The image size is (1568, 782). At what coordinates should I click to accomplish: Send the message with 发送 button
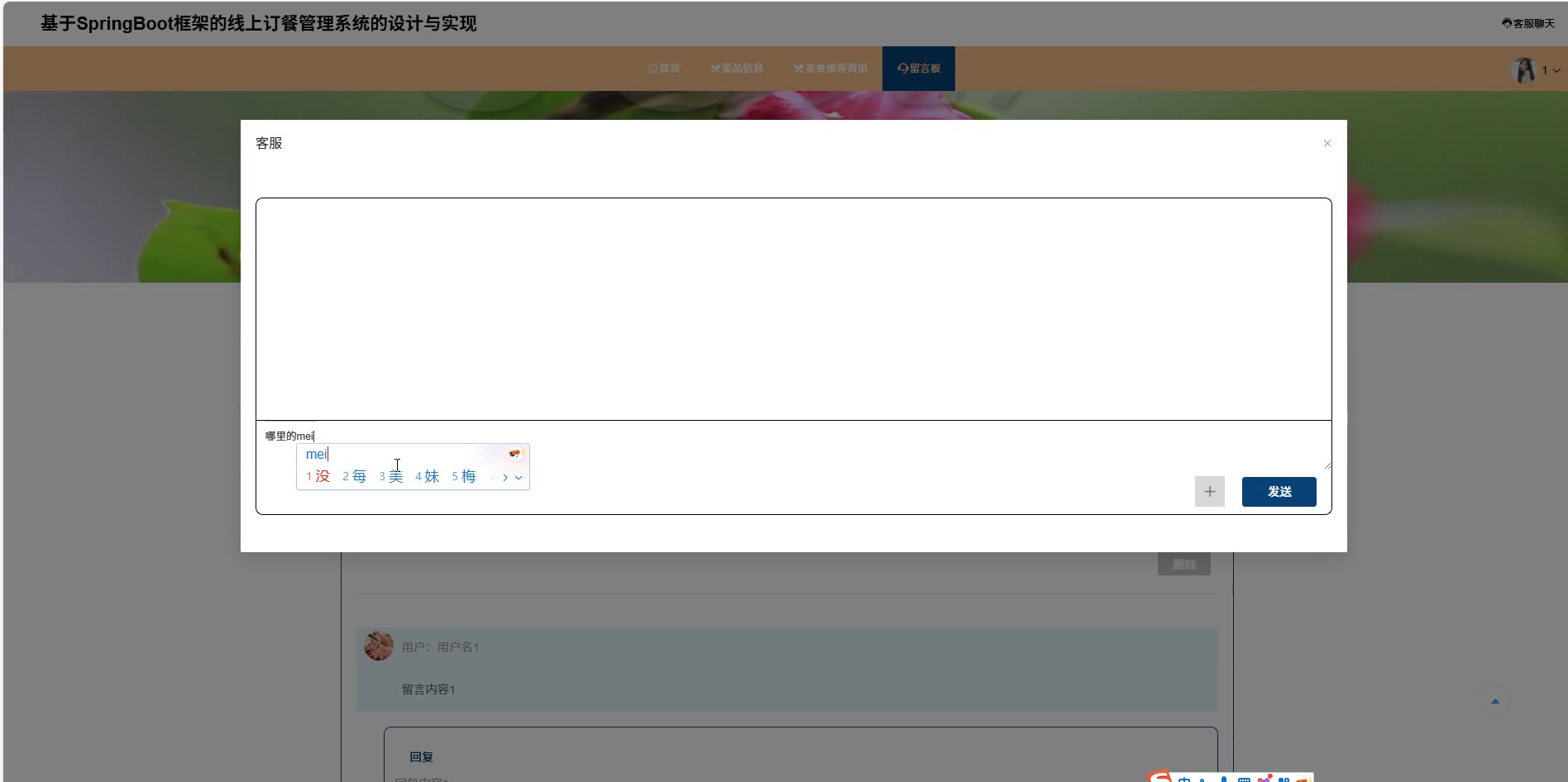[x=1279, y=492]
